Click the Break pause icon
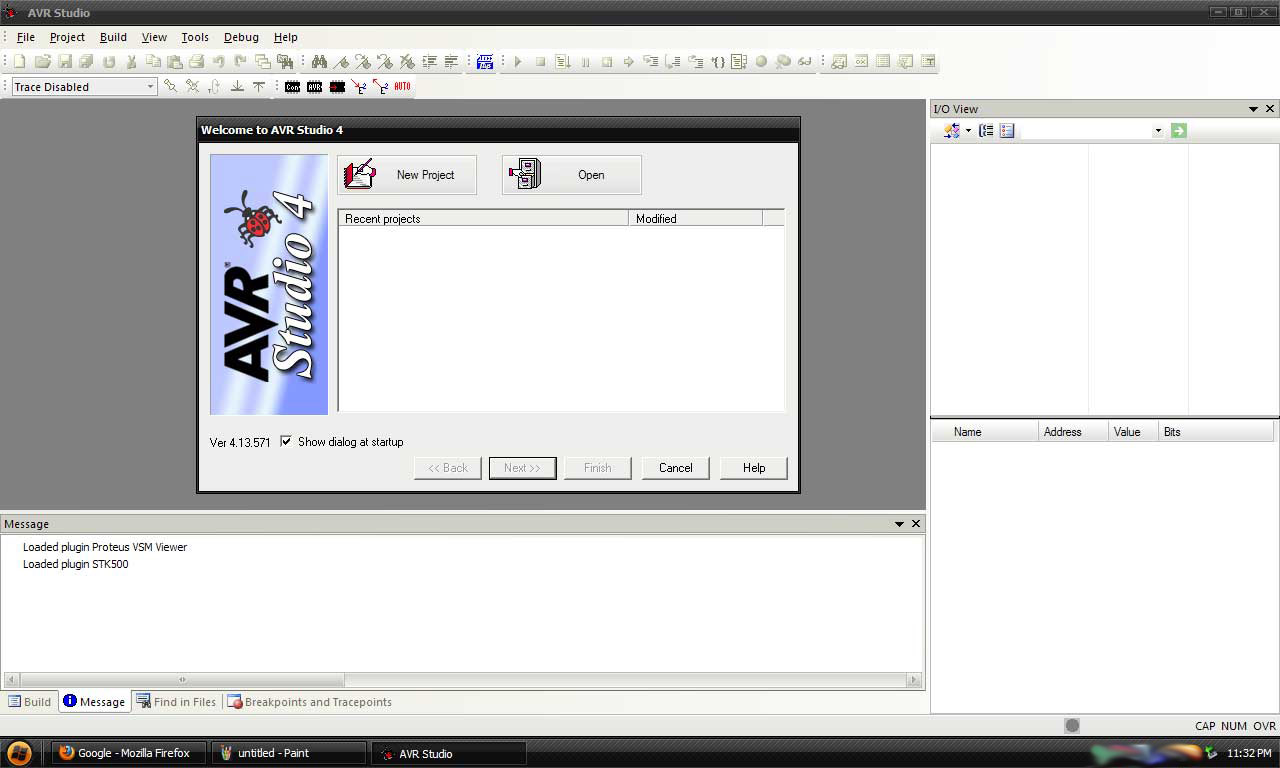 pos(585,62)
